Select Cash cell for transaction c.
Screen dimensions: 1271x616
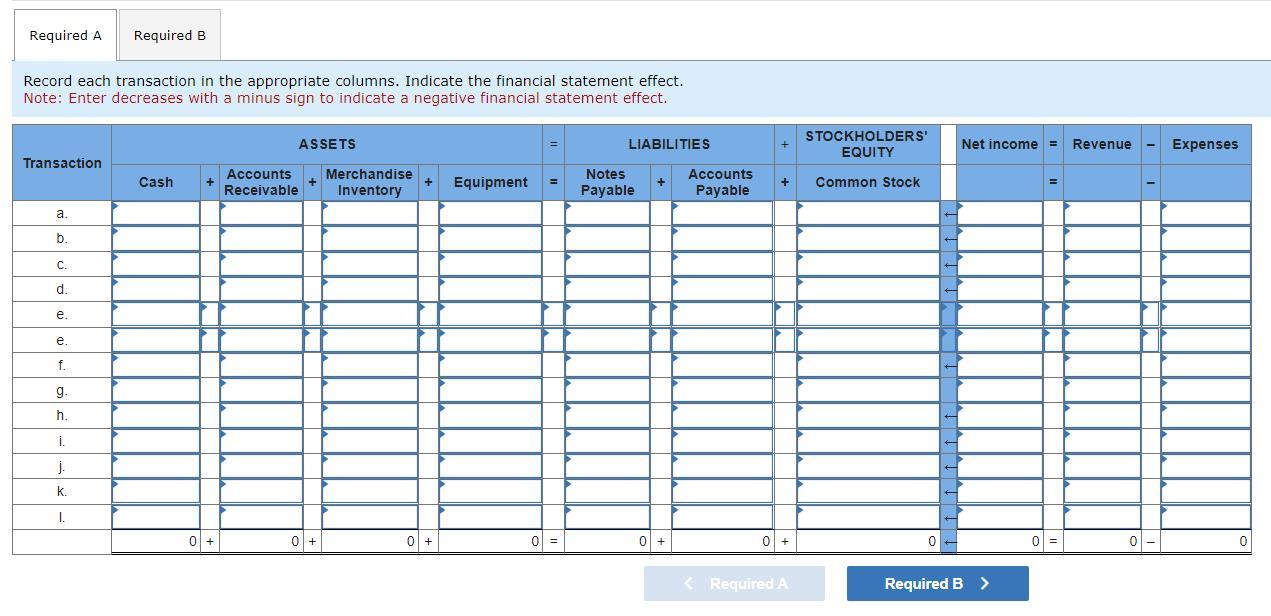(x=156, y=264)
